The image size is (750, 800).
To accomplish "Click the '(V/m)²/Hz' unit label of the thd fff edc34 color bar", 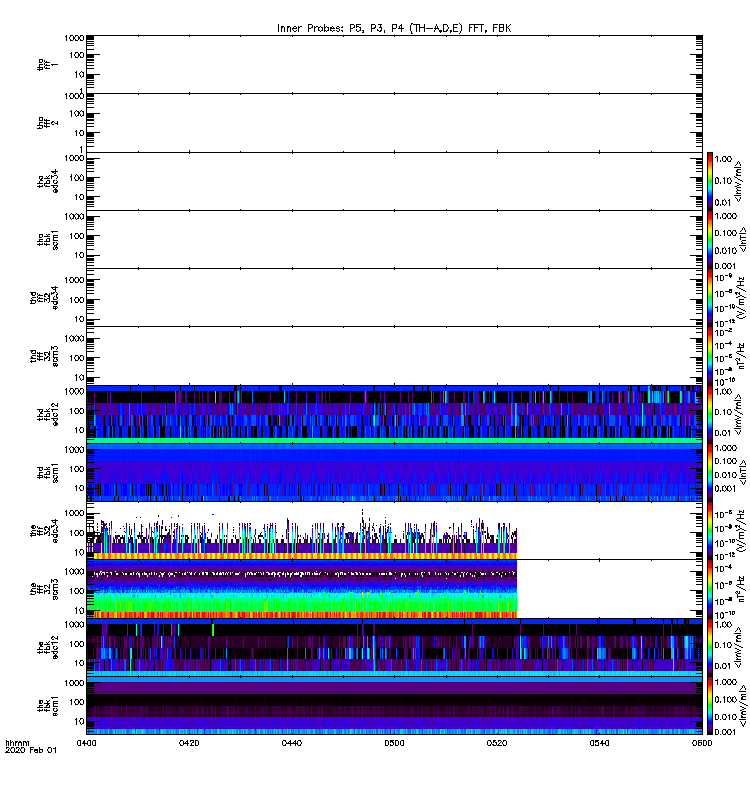I will point(740,297).
